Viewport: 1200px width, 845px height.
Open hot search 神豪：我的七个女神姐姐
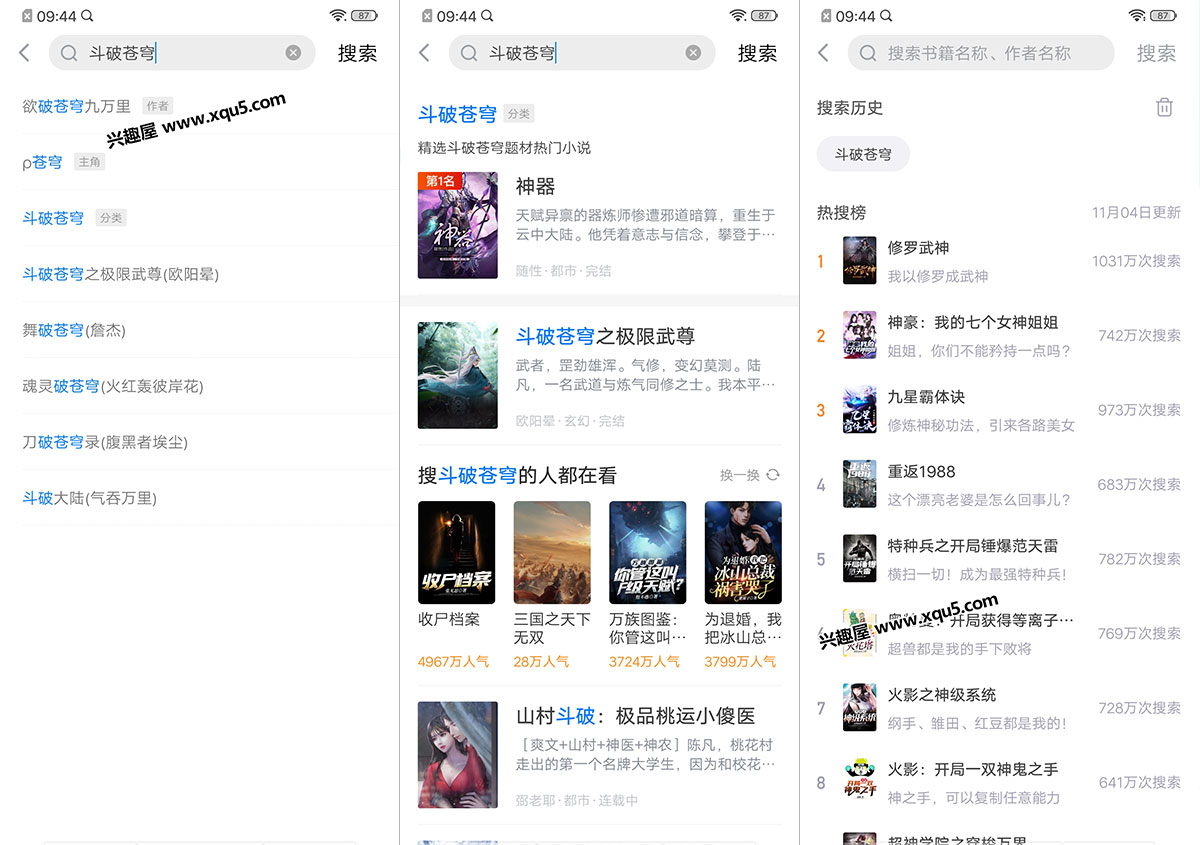972,322
